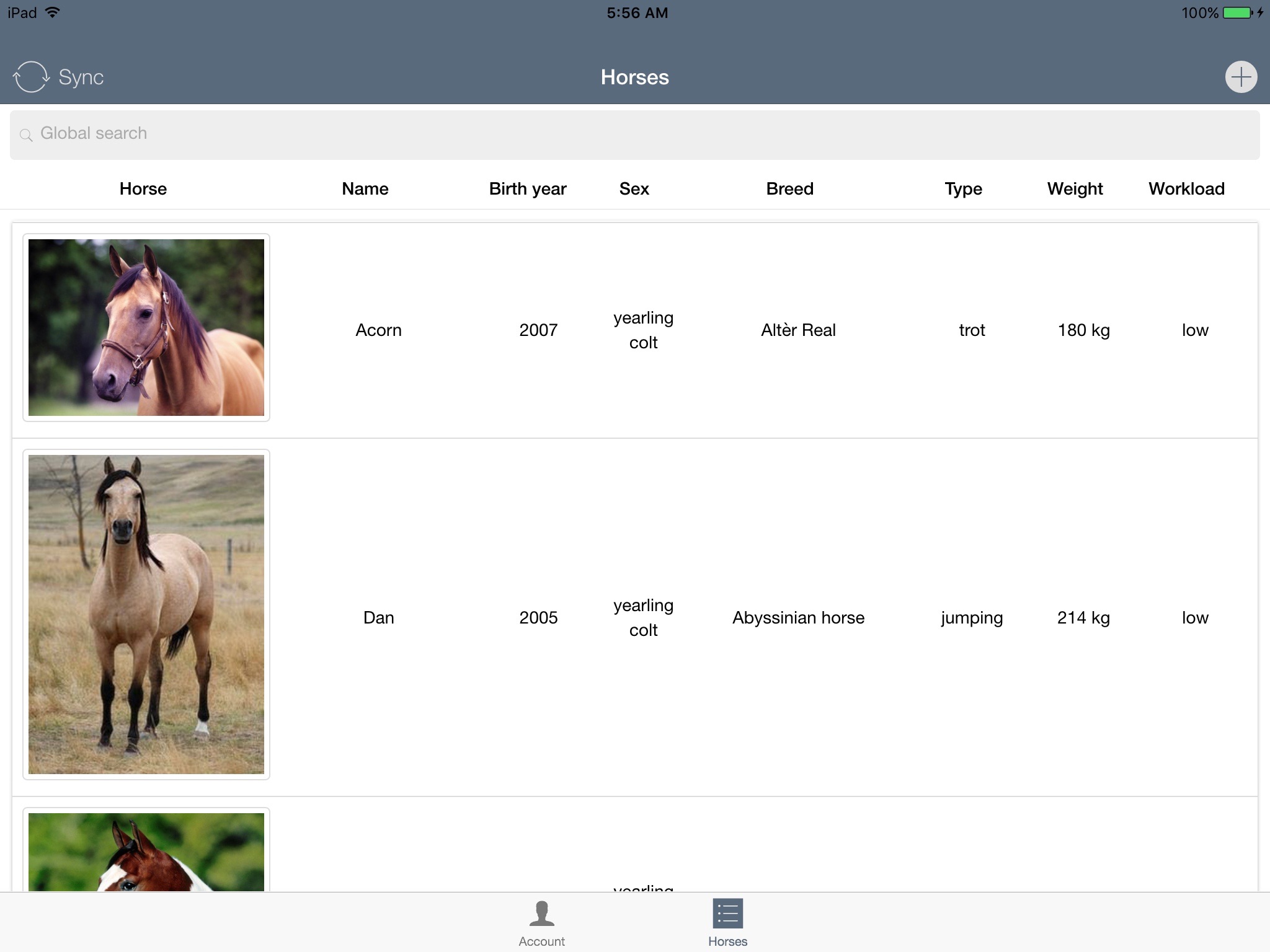Tap the Dan horse thumbnail
Viewport: 1270px width, 952px height.
coord(146,614)
